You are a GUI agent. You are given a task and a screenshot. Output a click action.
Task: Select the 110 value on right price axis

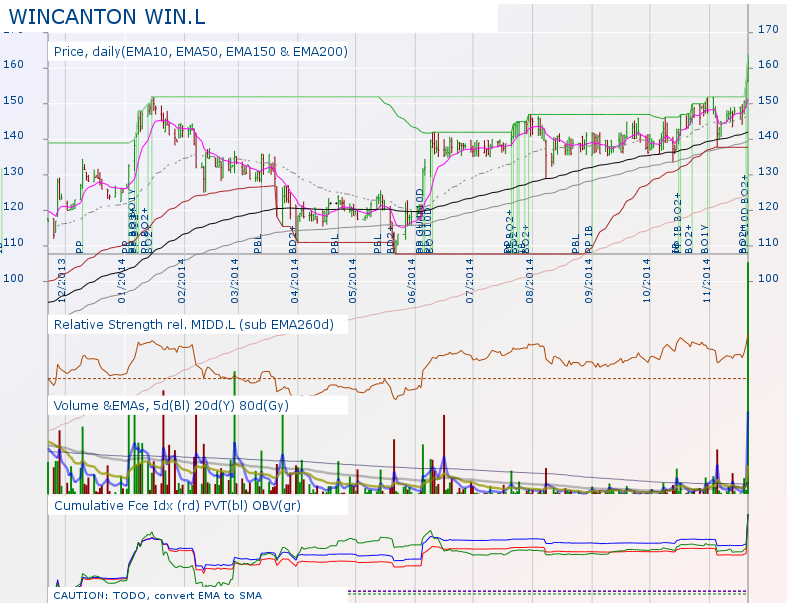tap(768, 243)
